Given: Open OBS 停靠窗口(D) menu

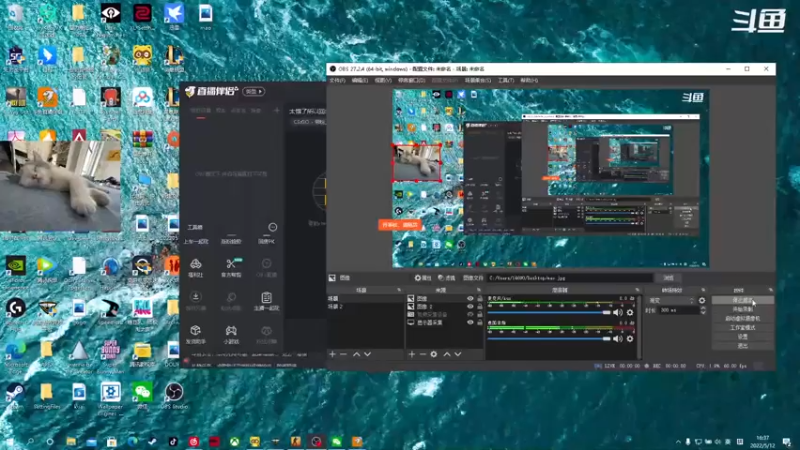Looking at the screenshot, I should 412,81.
